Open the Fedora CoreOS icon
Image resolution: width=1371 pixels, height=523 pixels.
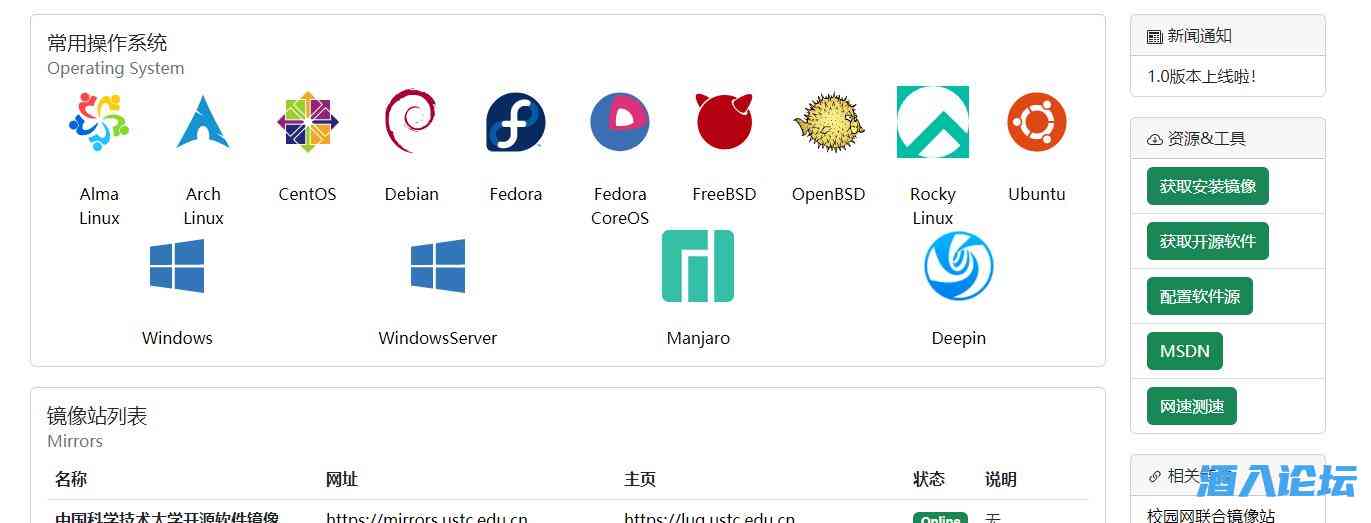[x=620, y=122]
